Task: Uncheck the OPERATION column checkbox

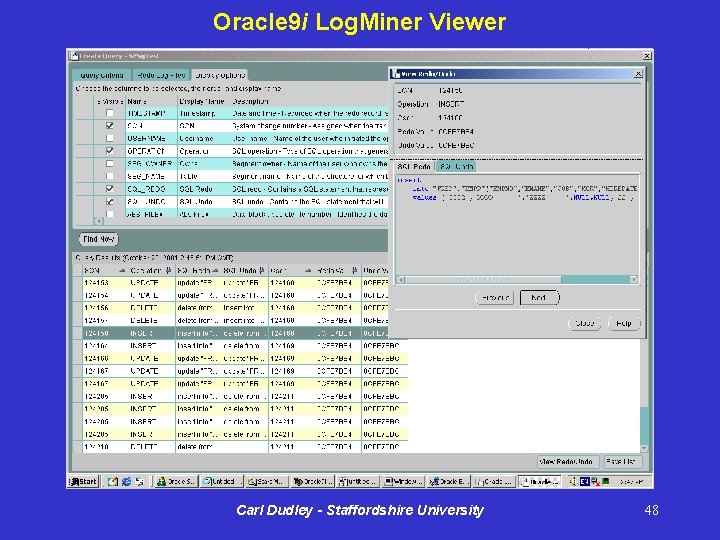Action: (109, 151)
